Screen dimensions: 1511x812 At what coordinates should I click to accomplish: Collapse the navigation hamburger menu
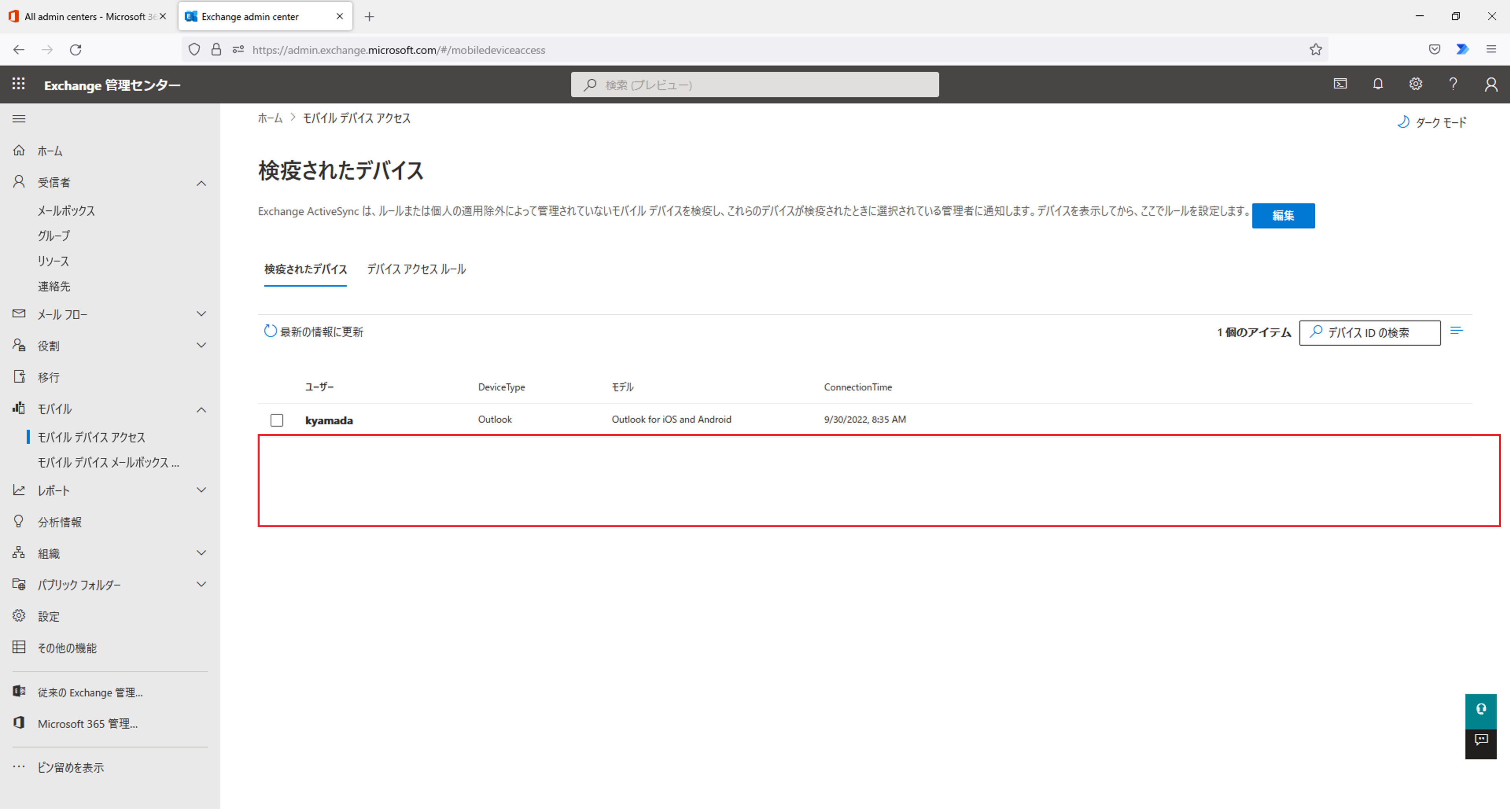(19, 119)
